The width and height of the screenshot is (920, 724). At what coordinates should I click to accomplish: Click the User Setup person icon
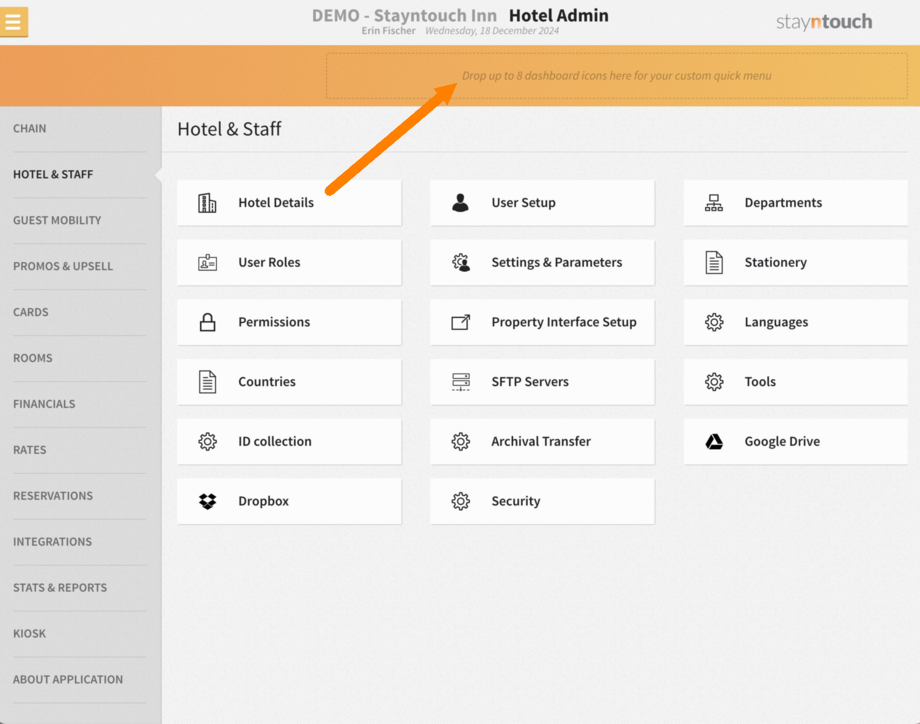(461, 203)
